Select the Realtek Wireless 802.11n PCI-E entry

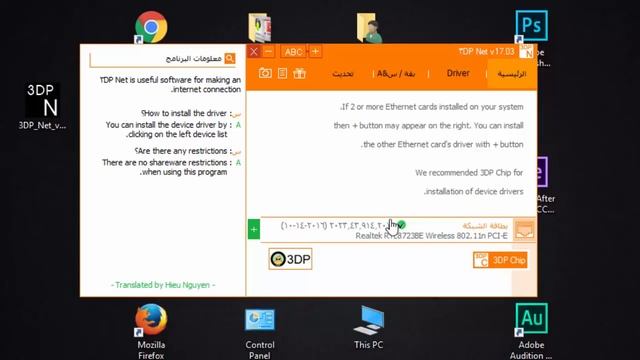pos(431,236)
